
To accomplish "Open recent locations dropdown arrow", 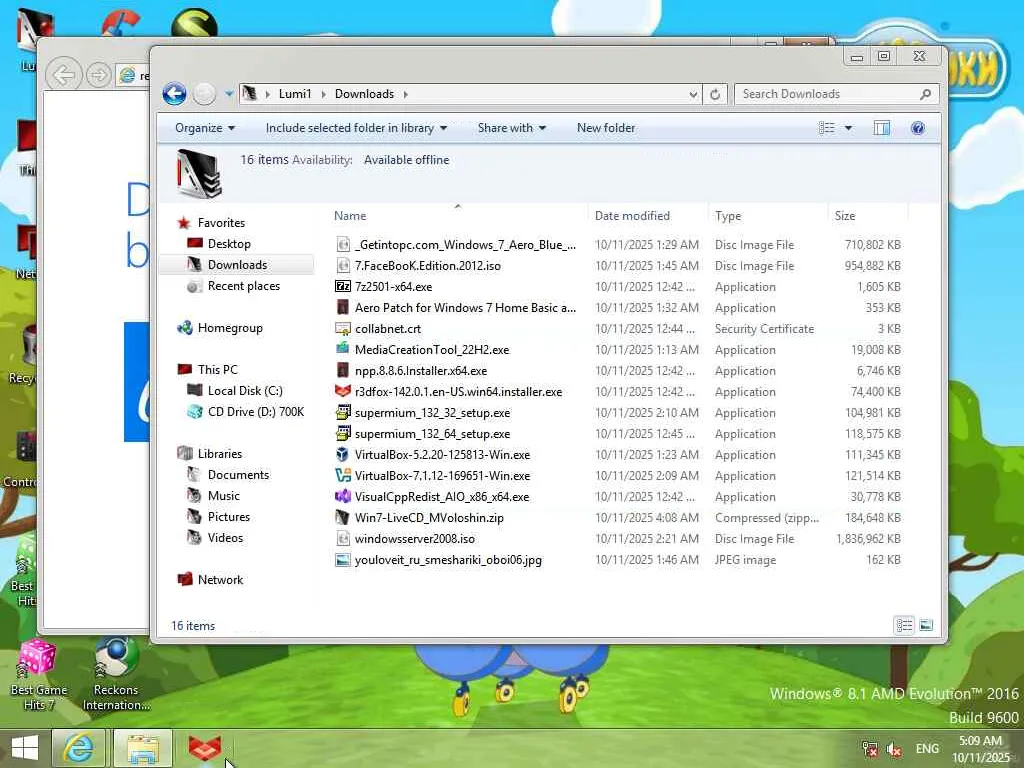I will [229, 94].
